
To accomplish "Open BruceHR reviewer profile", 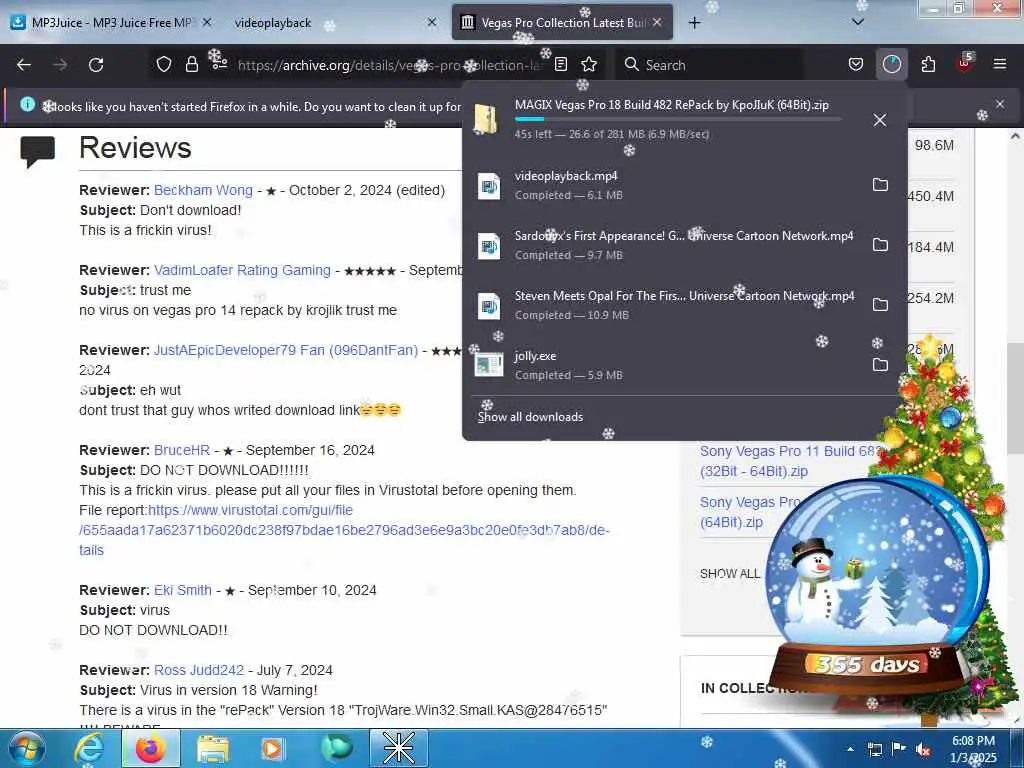I will (x=182, y=450).
